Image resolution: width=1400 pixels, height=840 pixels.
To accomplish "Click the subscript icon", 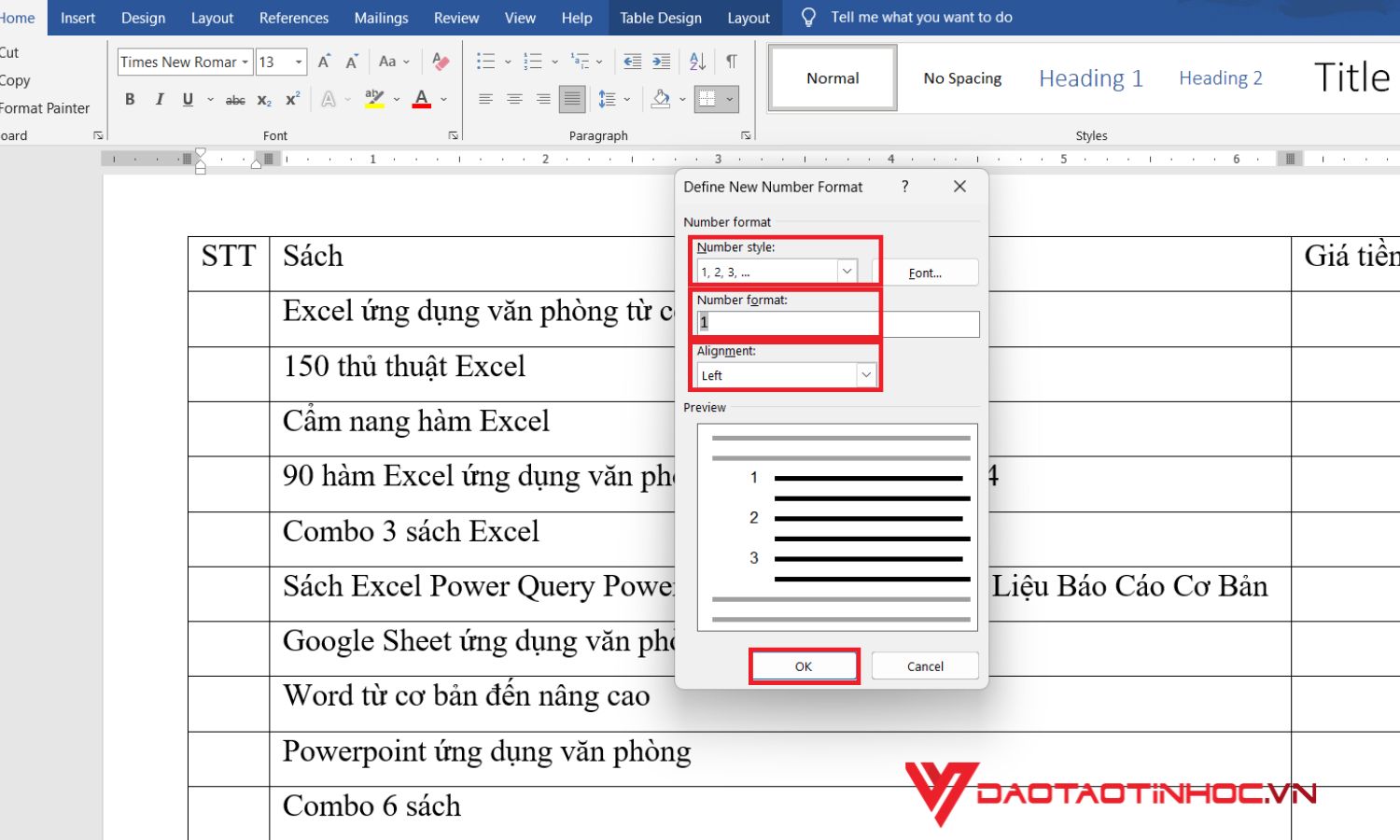I will 263,99.
